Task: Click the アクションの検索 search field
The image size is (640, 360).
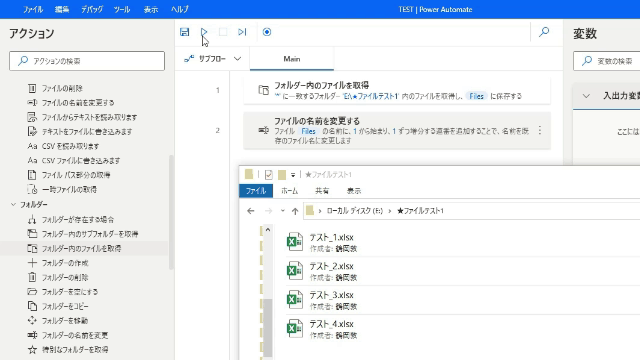Action: click(x=87, y=61)
